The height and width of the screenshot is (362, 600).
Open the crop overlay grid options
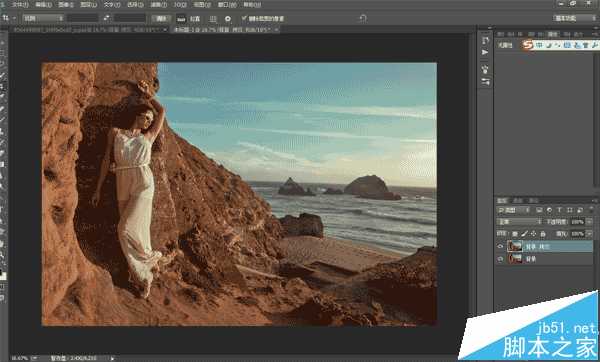(x=213, y=18)
